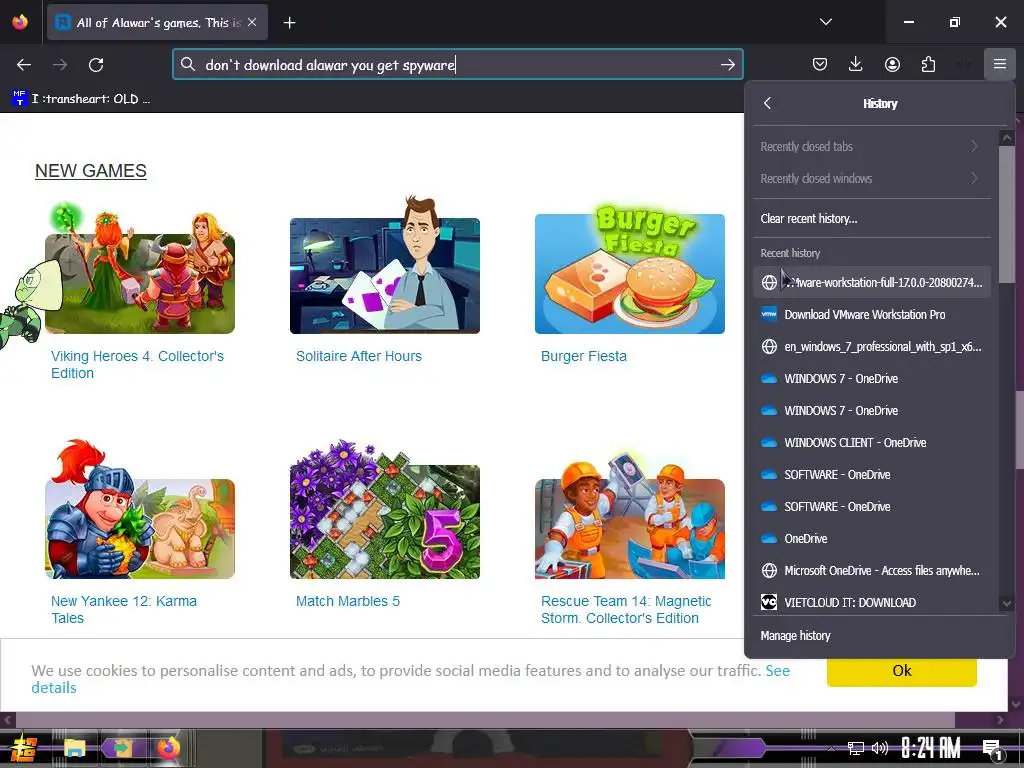
Task: Open the plain OneDrive history entry
Action: coord(871,538)
